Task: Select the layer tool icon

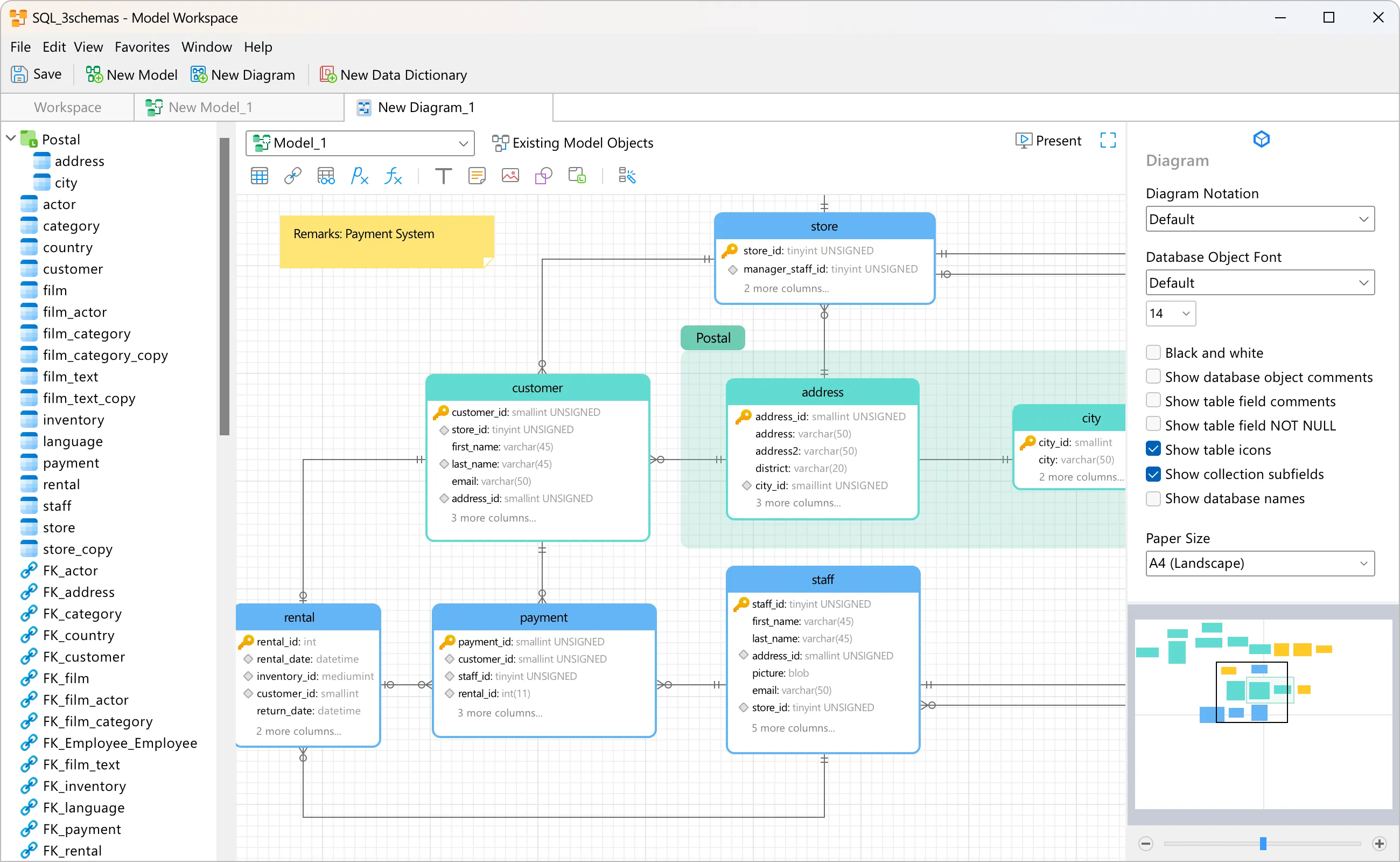Action: pos(577,176)
